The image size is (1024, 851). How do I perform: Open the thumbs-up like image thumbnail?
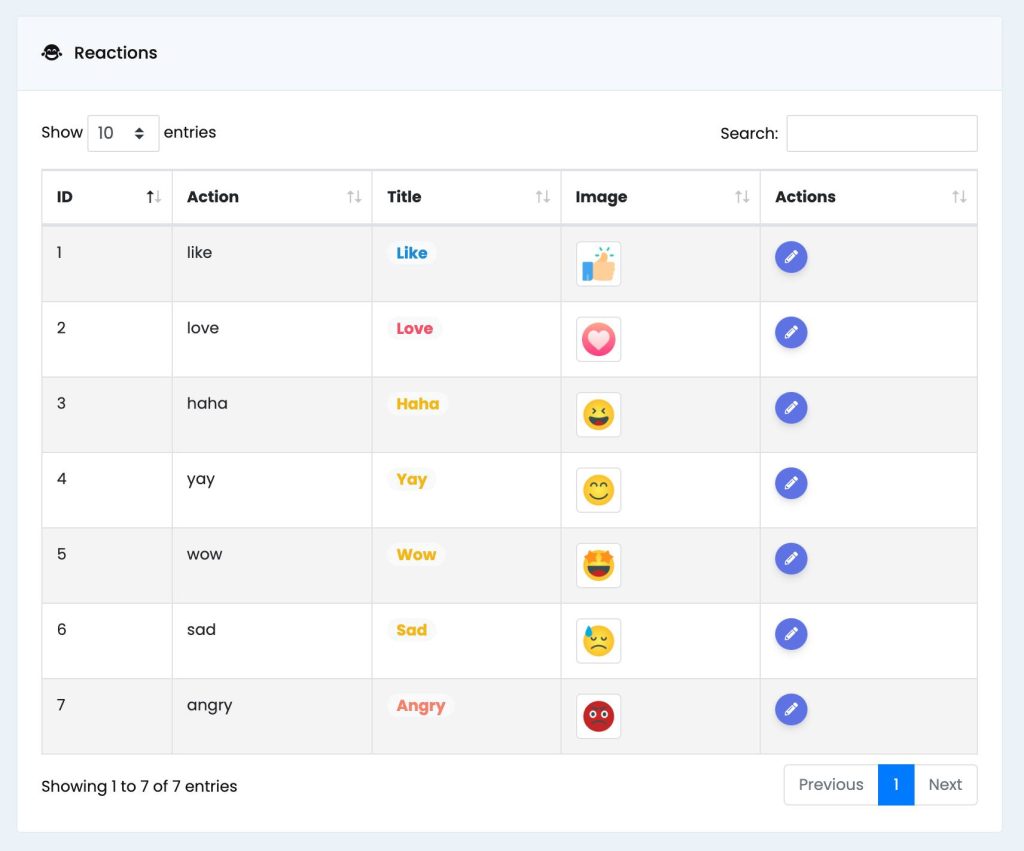598,264
